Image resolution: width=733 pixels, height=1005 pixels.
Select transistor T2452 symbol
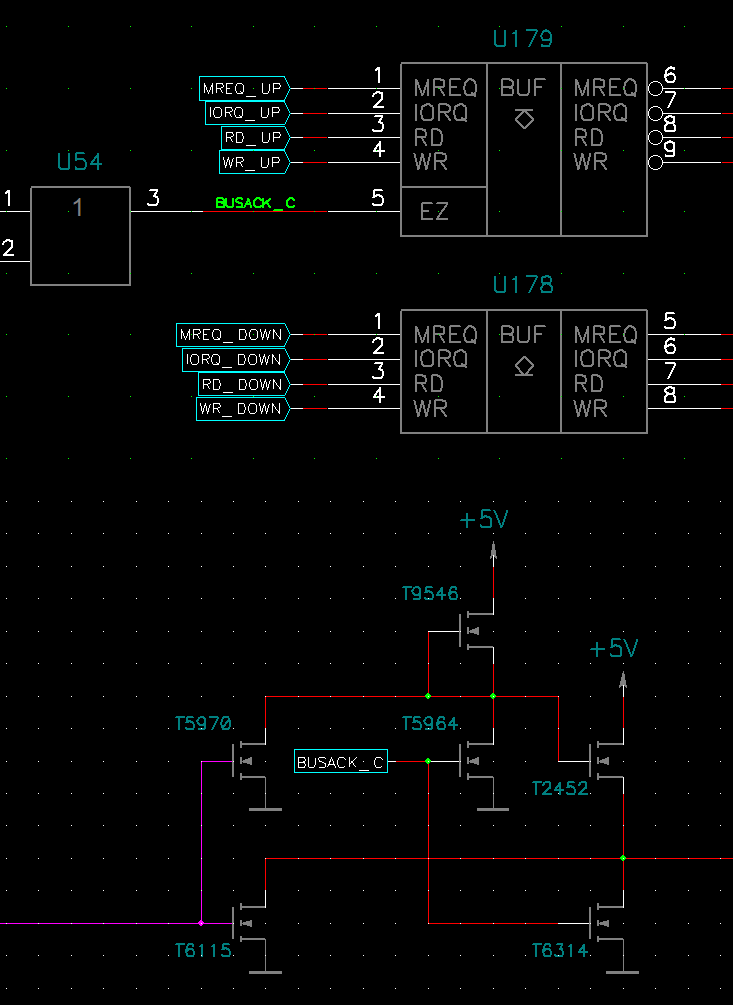tap(599, 762)
